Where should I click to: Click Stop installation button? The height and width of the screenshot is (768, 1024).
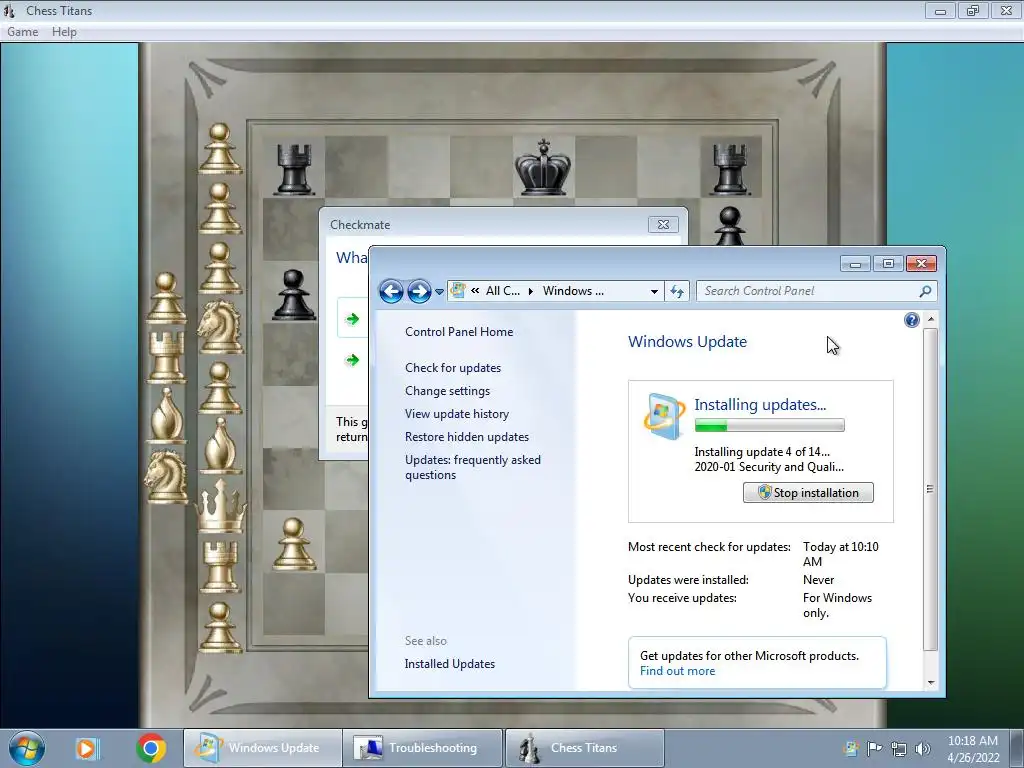[808, 492]
